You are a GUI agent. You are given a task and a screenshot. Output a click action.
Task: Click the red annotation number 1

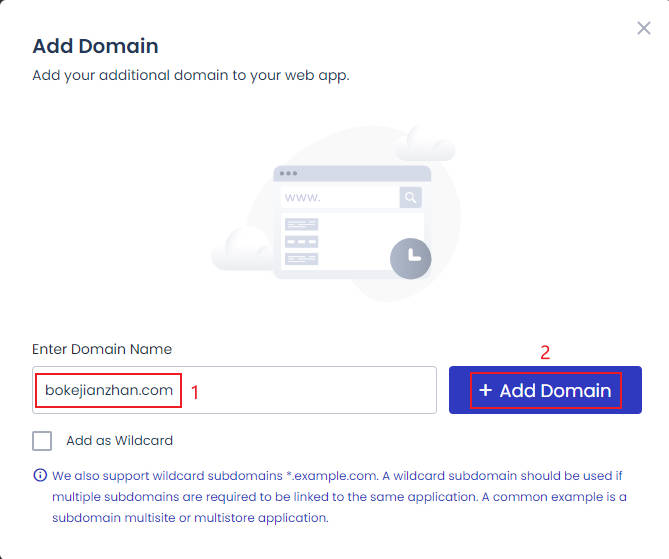pos(195,392)
